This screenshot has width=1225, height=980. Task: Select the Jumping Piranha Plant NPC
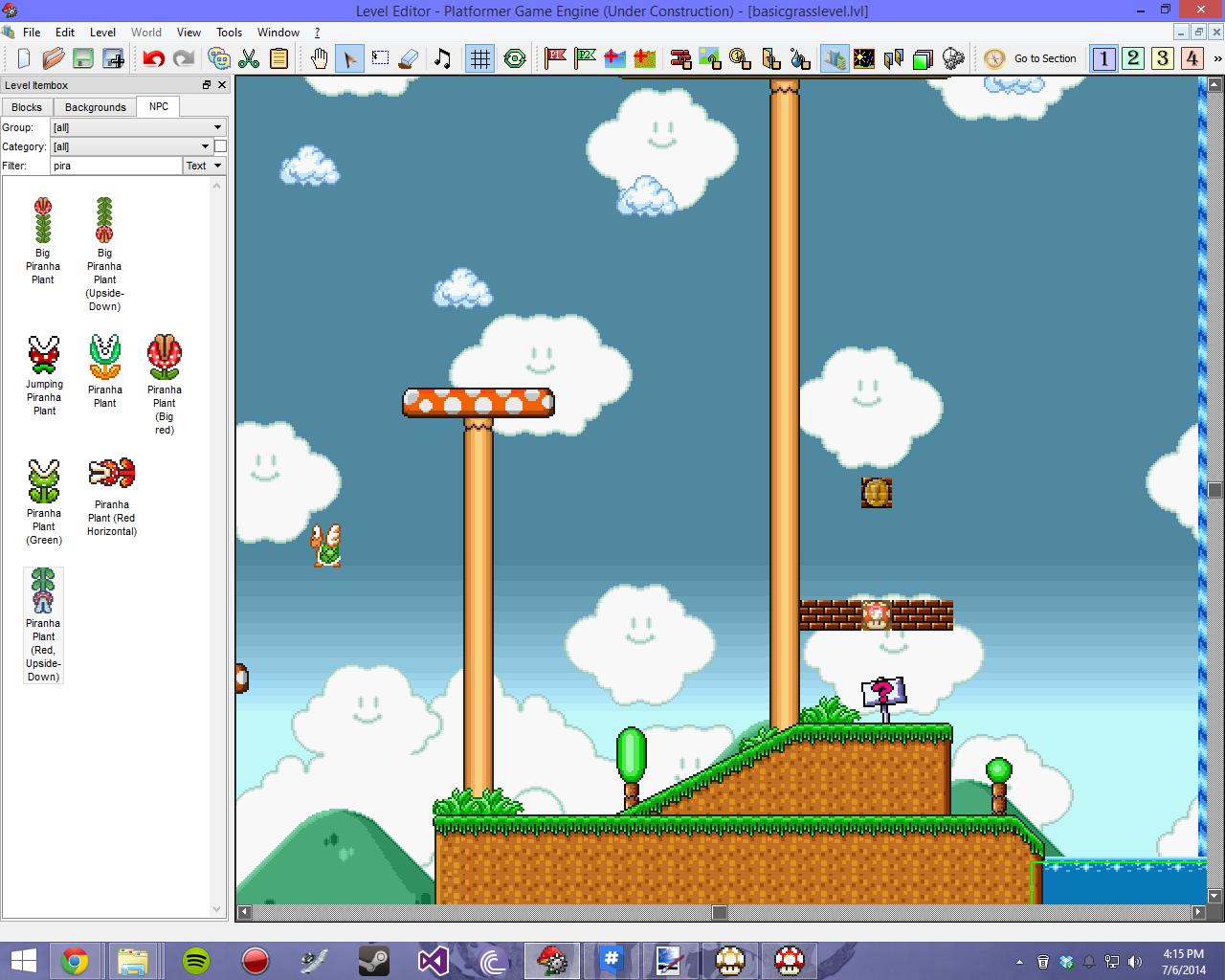click(44, 375)
